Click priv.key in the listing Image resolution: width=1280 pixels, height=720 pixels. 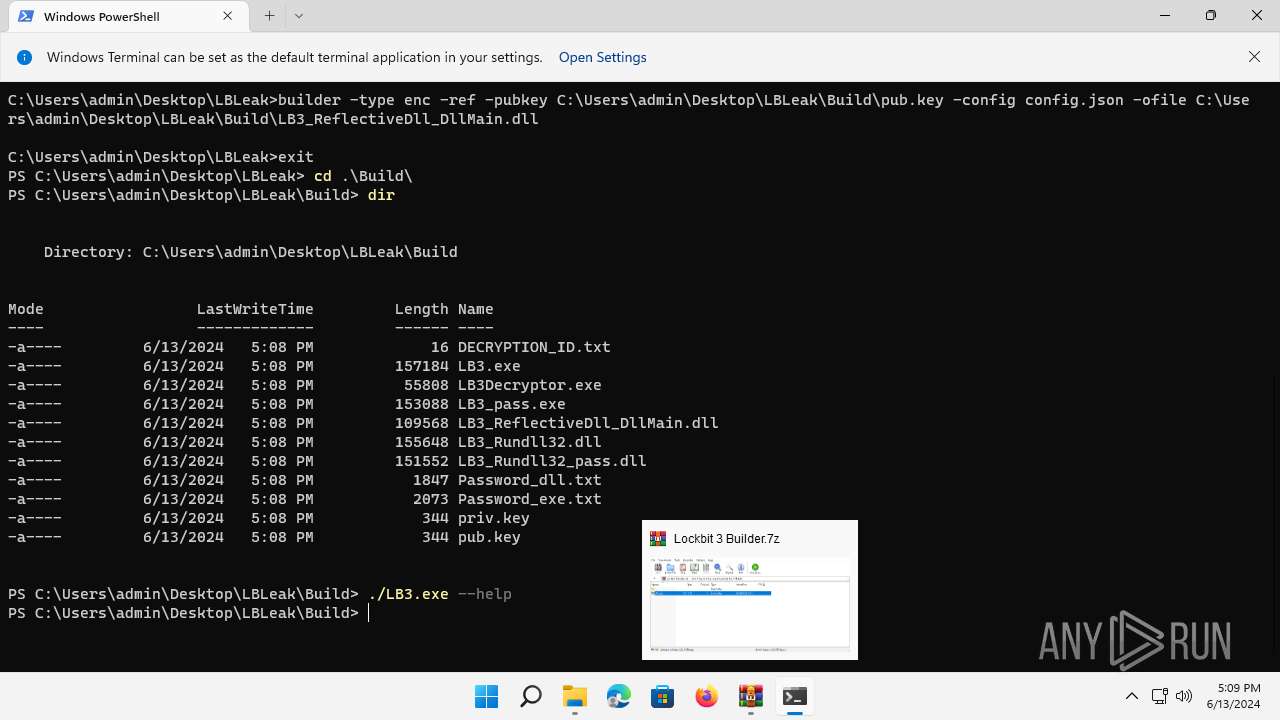[x=494, y=518]
